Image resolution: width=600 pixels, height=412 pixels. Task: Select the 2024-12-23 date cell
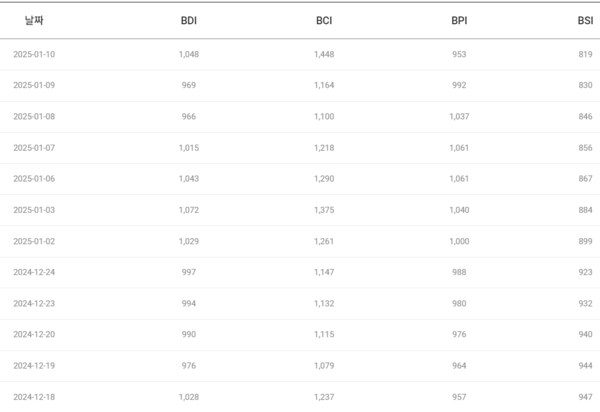click(34, 303)
